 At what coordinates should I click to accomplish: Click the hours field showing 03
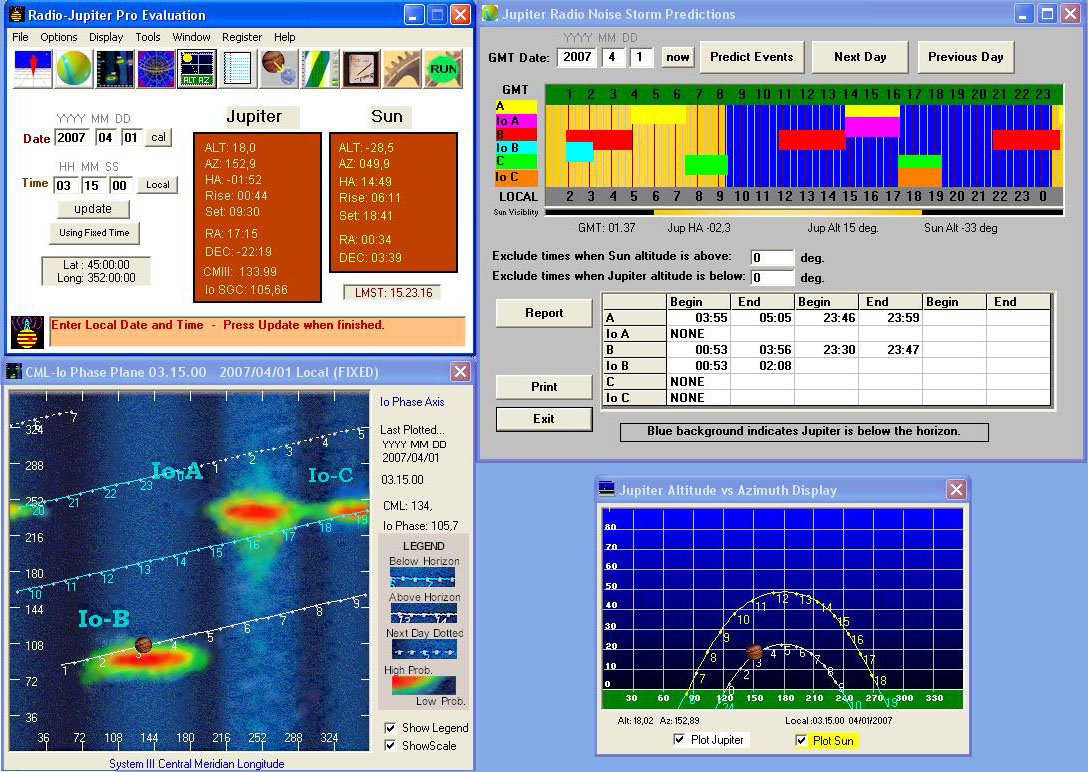tap(64, 185)
